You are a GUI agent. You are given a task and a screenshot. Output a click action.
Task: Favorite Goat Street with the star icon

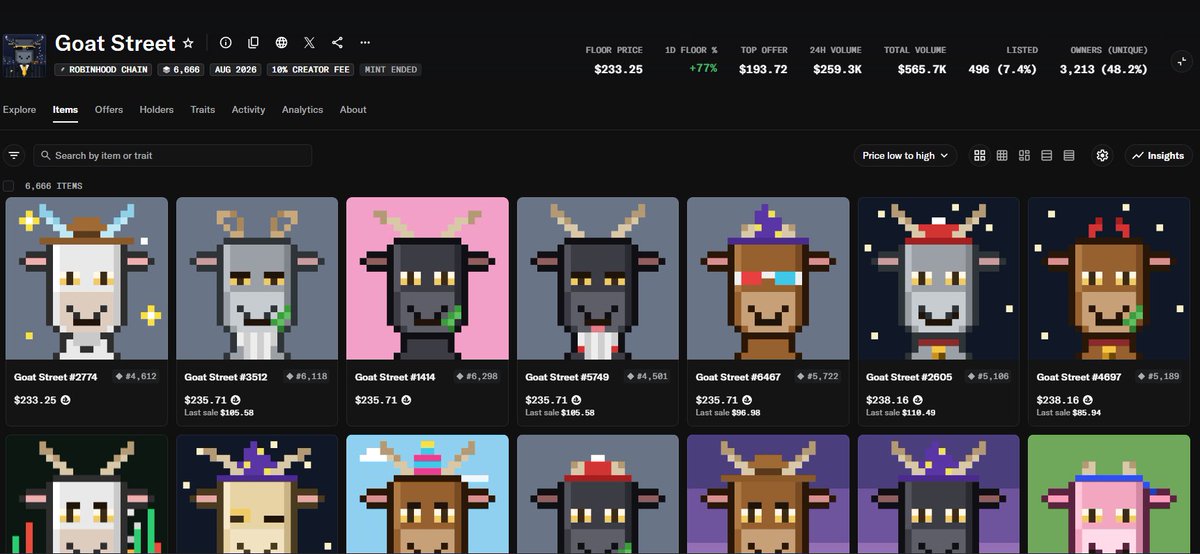pyautogui.click(x=188, y=43)
